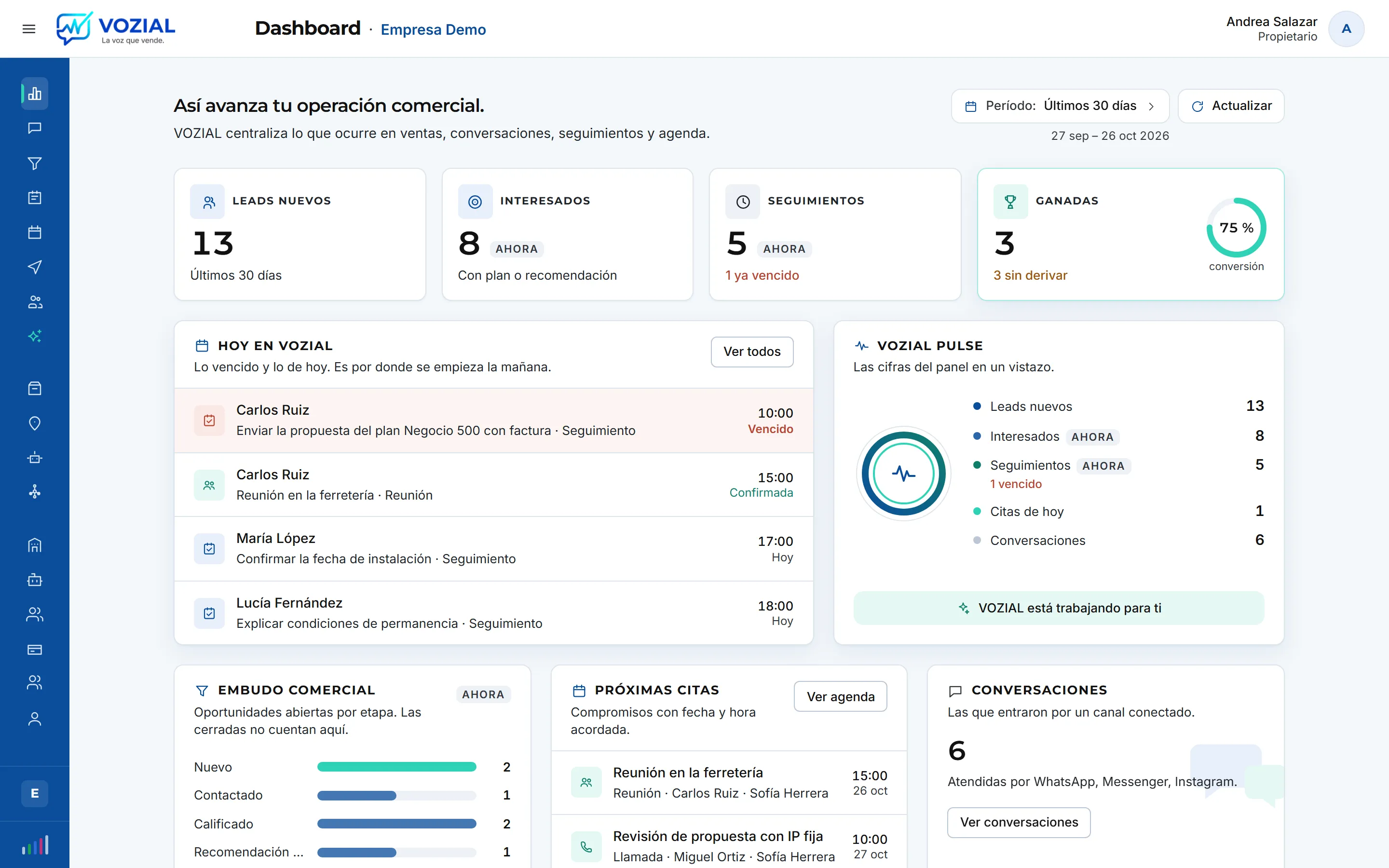Screen dimensions: 1389x868
Task: Click the Actualizar button
Action: point(1231,106)
